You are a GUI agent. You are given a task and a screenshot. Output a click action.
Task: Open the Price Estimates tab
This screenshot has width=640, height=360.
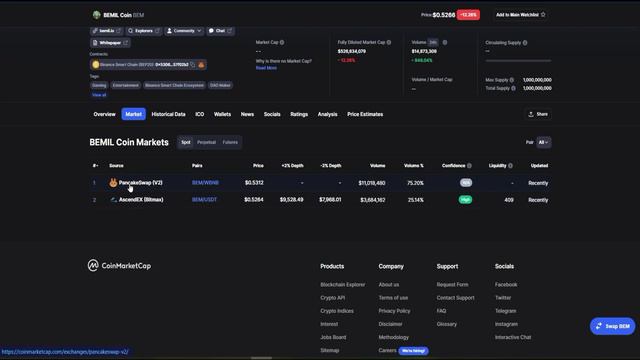click(x=365, y=114)
